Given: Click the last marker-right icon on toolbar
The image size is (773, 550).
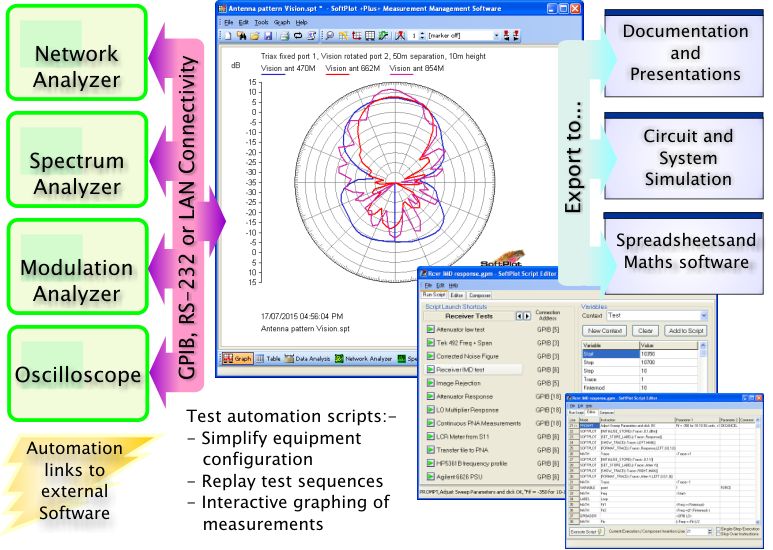Looking at the screenshot, I should (516, 35).
